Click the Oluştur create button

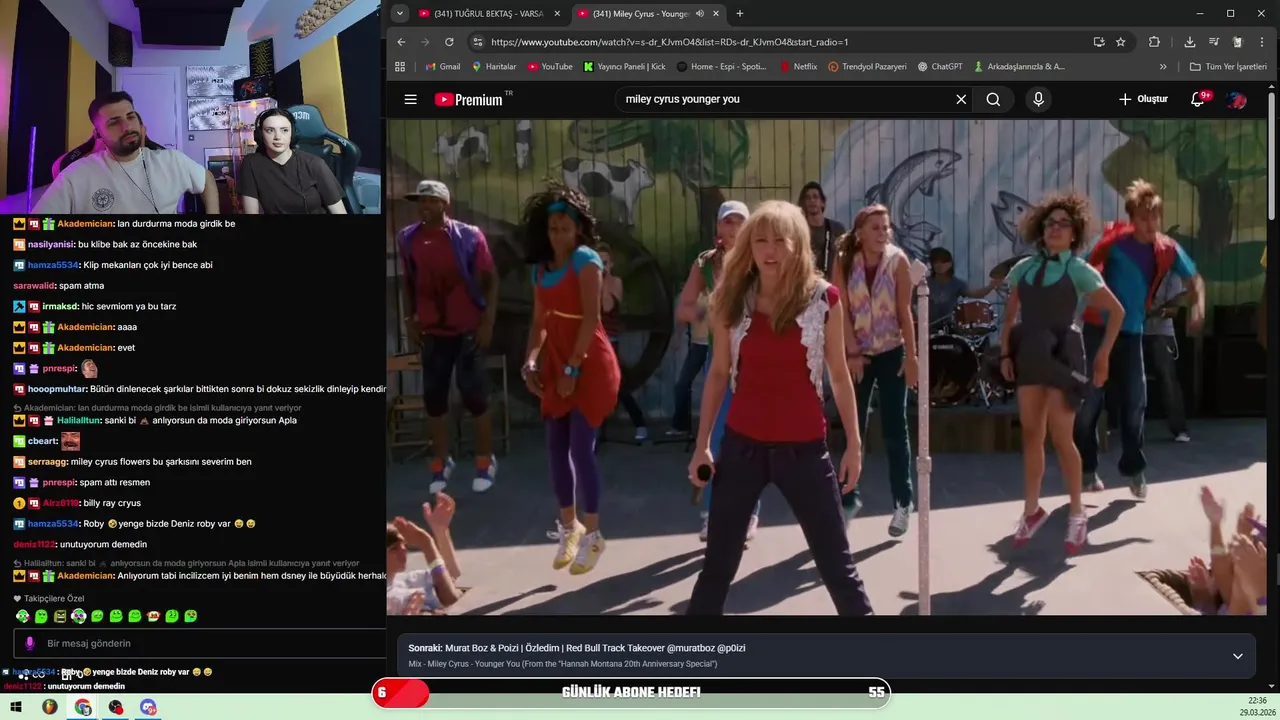[1143, 99]
